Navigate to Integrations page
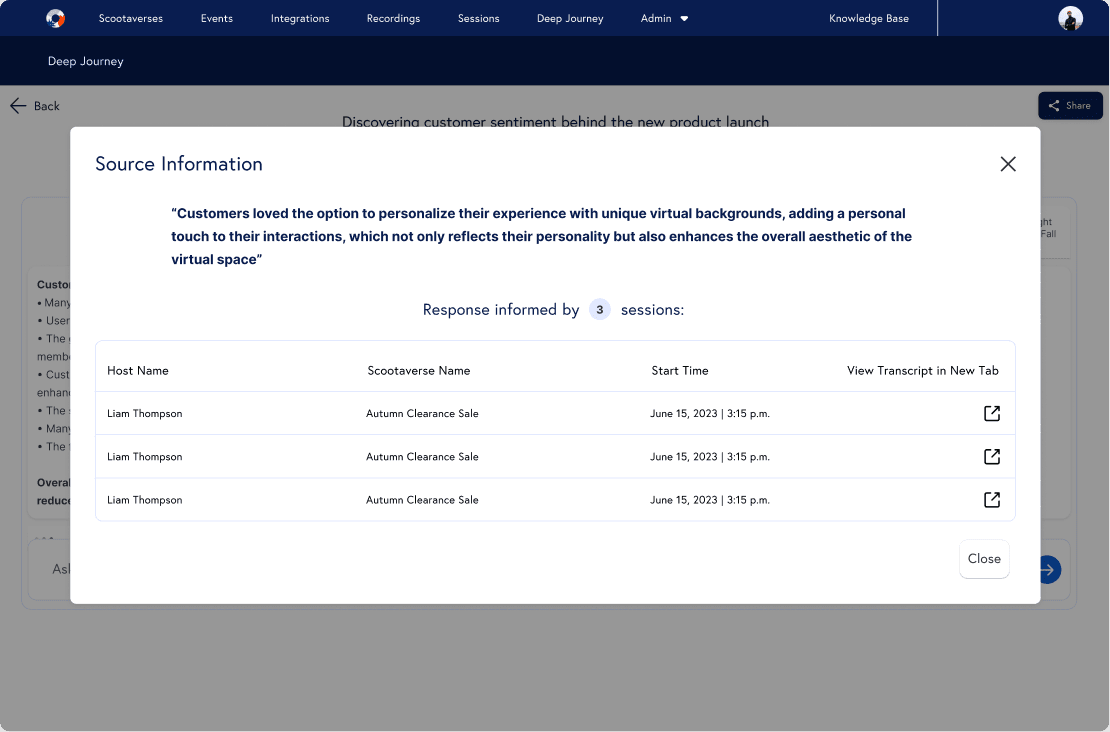 300,18
